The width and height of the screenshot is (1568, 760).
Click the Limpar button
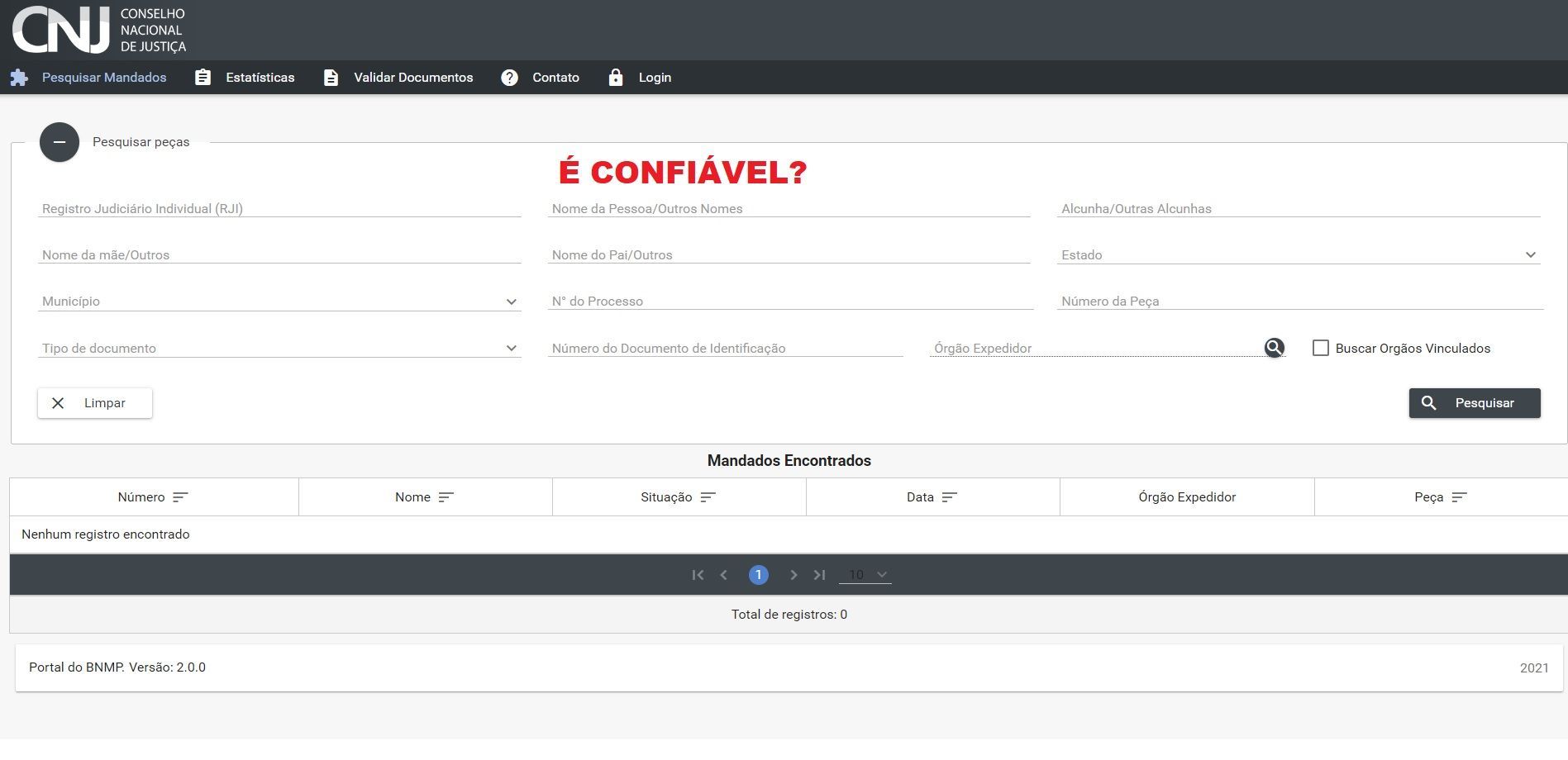[x=95, y=403]
